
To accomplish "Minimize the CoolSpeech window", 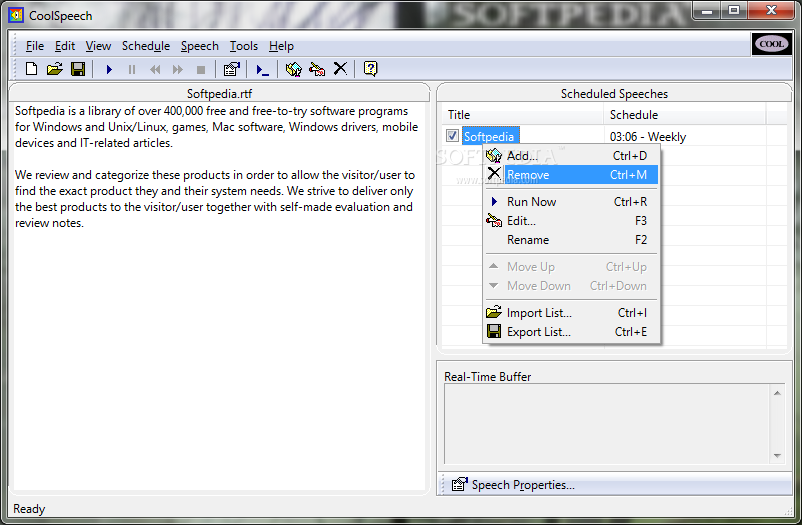I will click(x=707, y=11).
